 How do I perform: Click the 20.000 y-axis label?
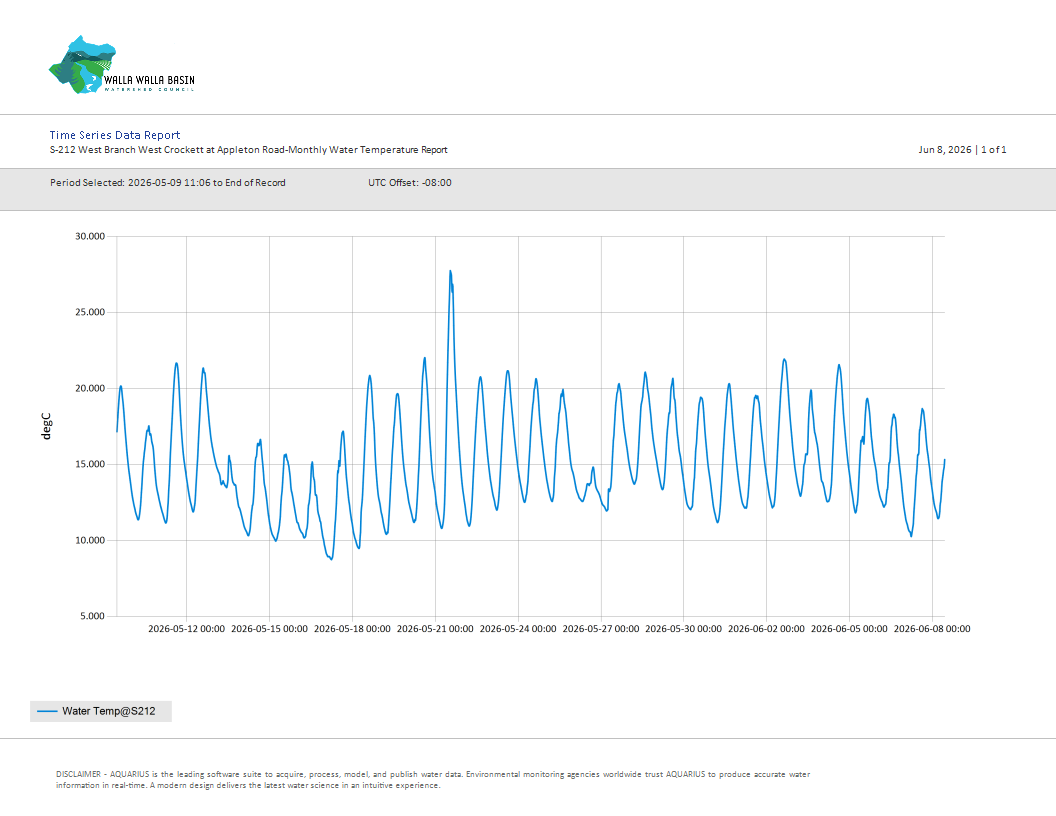(x=90, y=388)
